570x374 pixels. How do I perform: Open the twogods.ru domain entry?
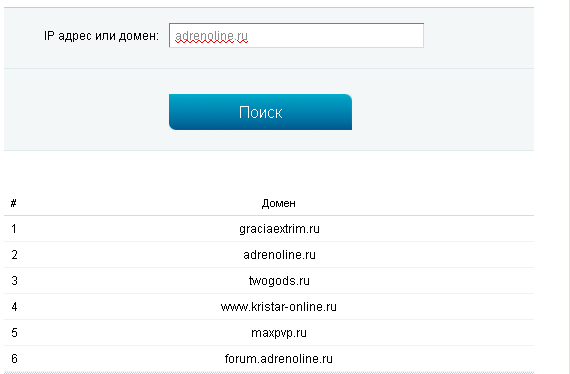click(x=279, y=281)
